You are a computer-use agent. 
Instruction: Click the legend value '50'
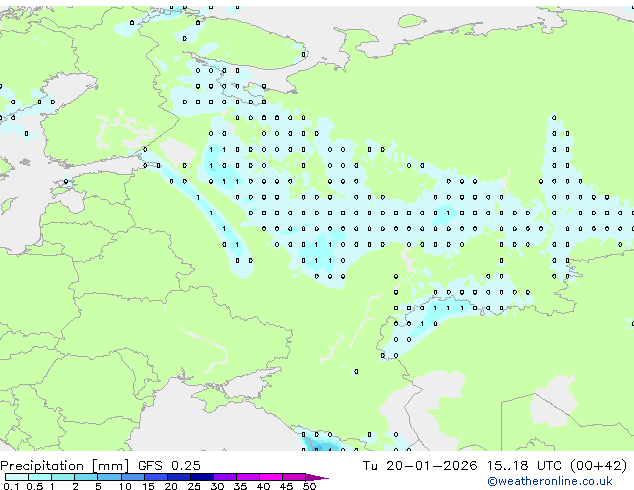coord(309,486)
